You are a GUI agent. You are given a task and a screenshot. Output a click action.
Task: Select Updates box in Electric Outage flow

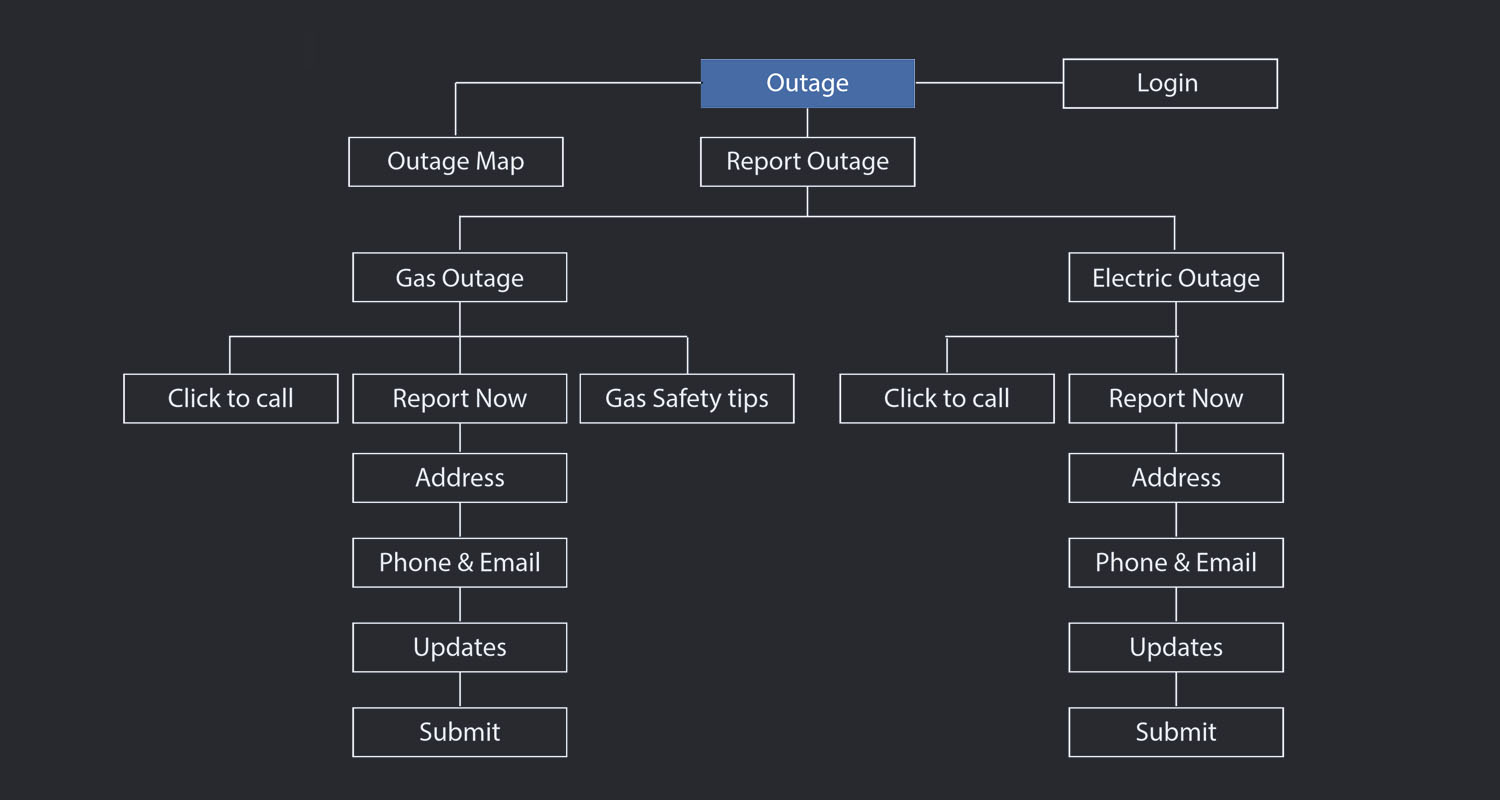tap(1175, 648)
